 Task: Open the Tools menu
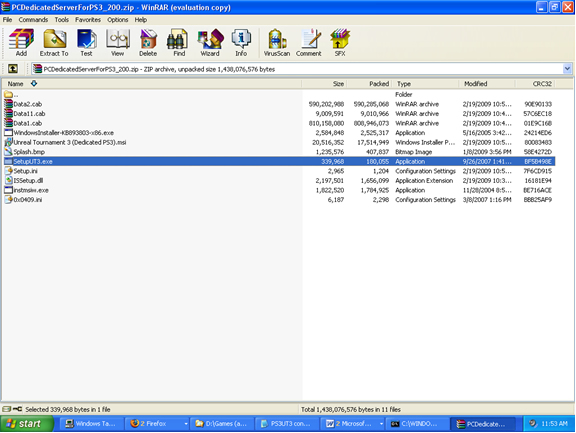(x=62, y=20)
